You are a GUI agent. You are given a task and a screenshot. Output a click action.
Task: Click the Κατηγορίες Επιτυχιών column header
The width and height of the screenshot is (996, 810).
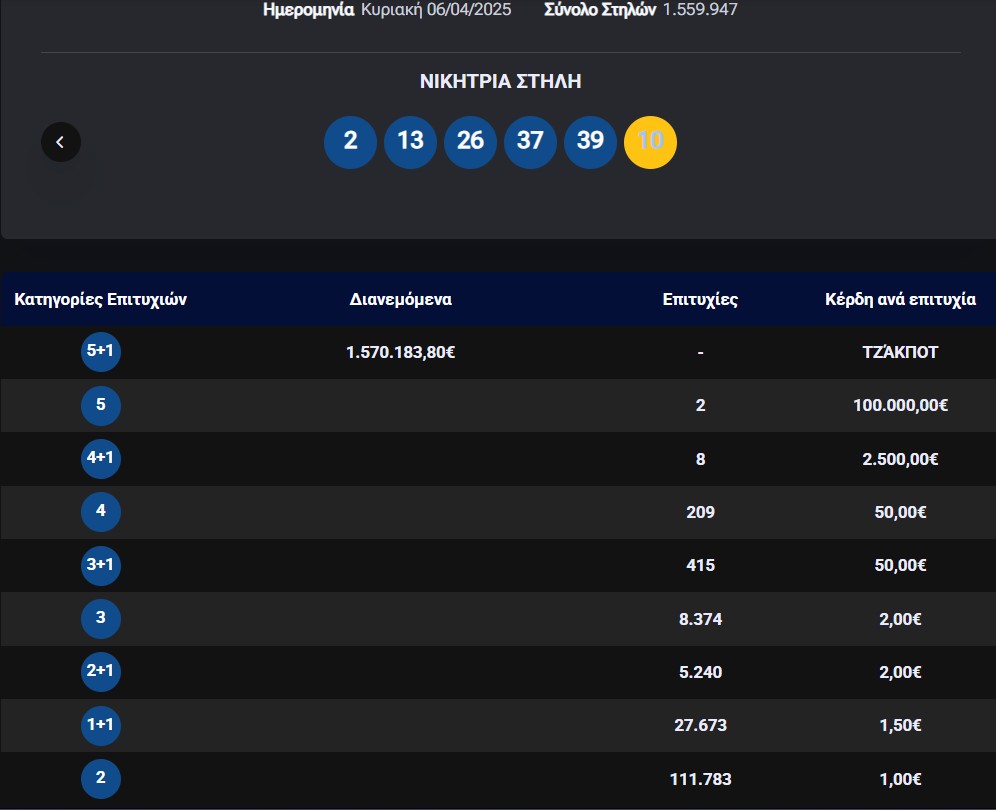pyautogui.click(x=101, y=299)
